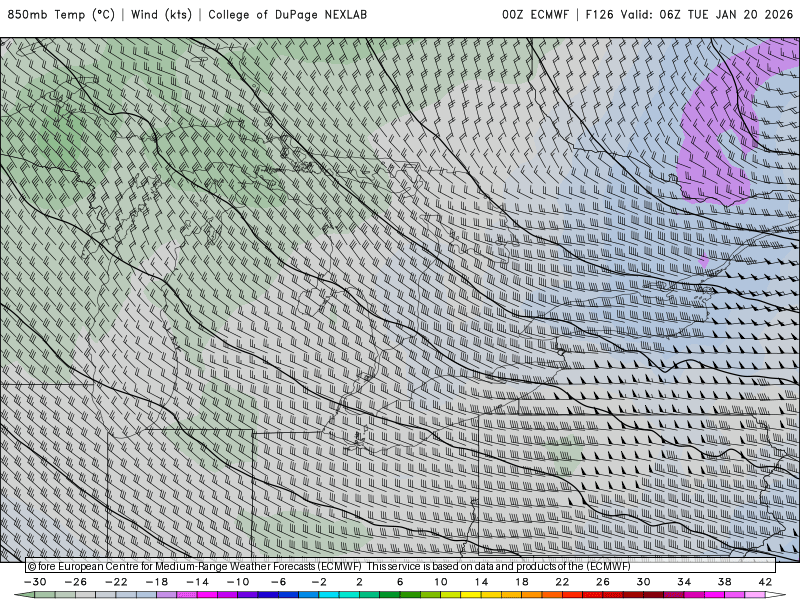Click the 14 colorbar label

(x=481, y=582)
